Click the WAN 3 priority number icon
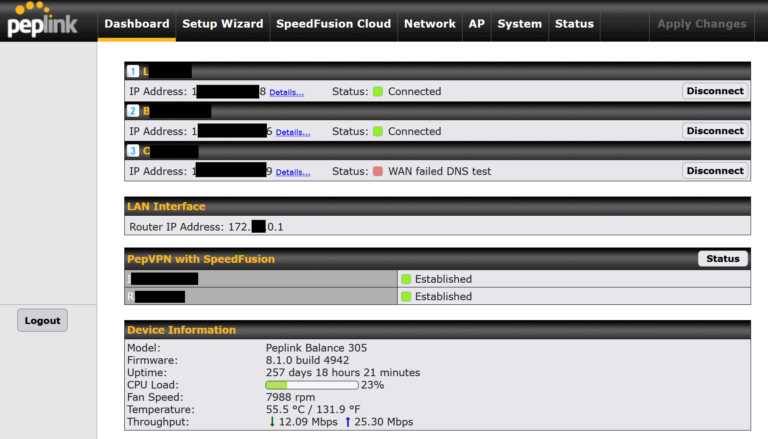 133,150
